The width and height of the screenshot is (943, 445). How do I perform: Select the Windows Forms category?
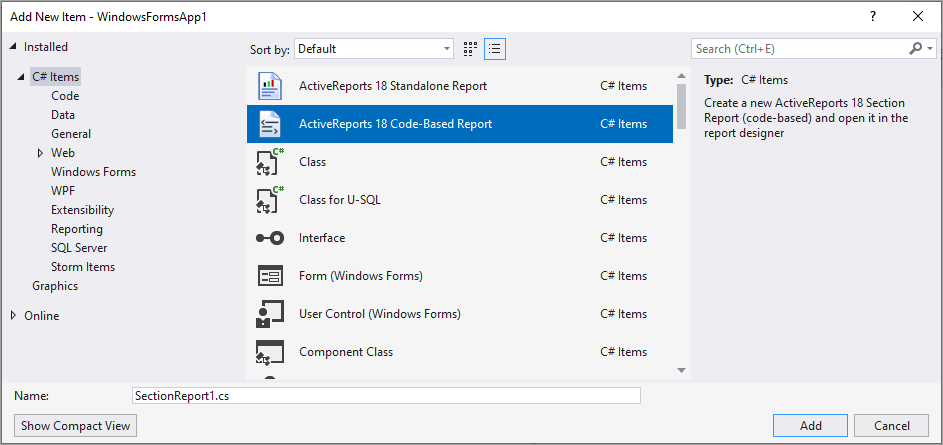pos(93,172)
